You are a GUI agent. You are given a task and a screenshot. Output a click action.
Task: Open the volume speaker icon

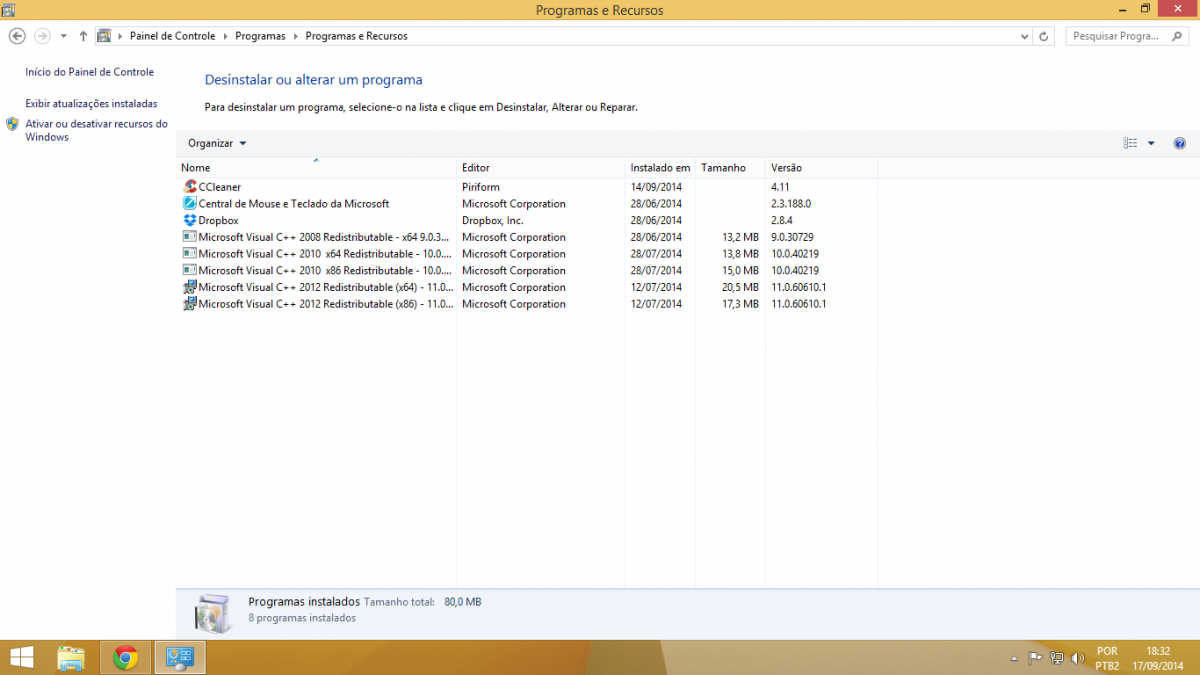tap(1078, 658)
